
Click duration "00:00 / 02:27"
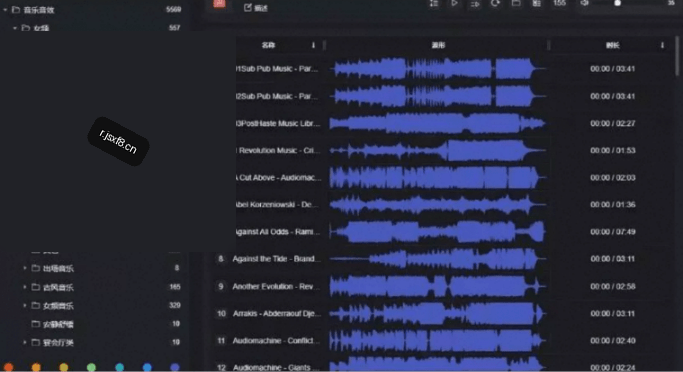(612, 124)
